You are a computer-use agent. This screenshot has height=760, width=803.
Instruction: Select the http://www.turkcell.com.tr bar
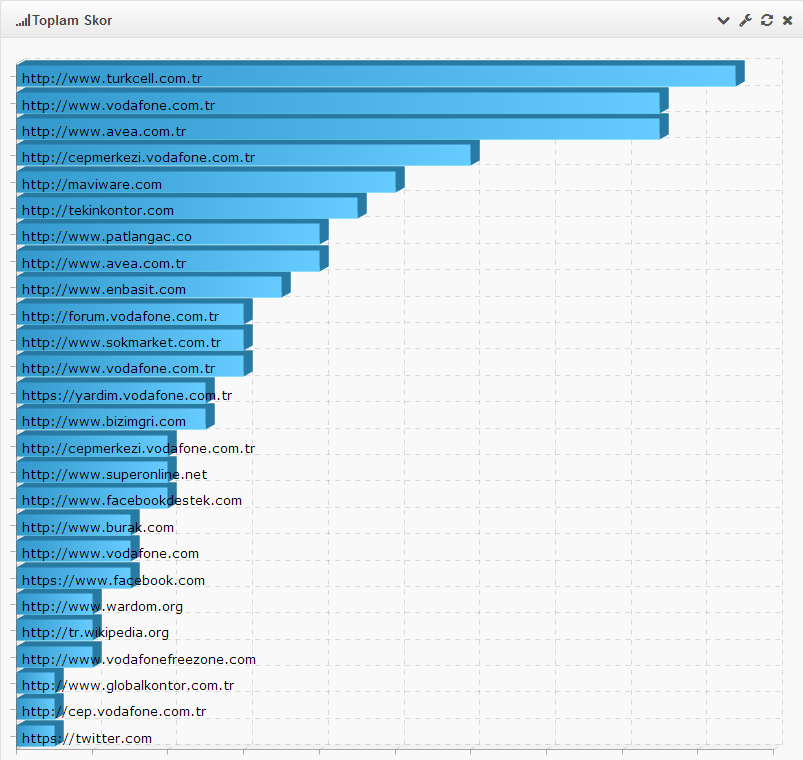380,74
